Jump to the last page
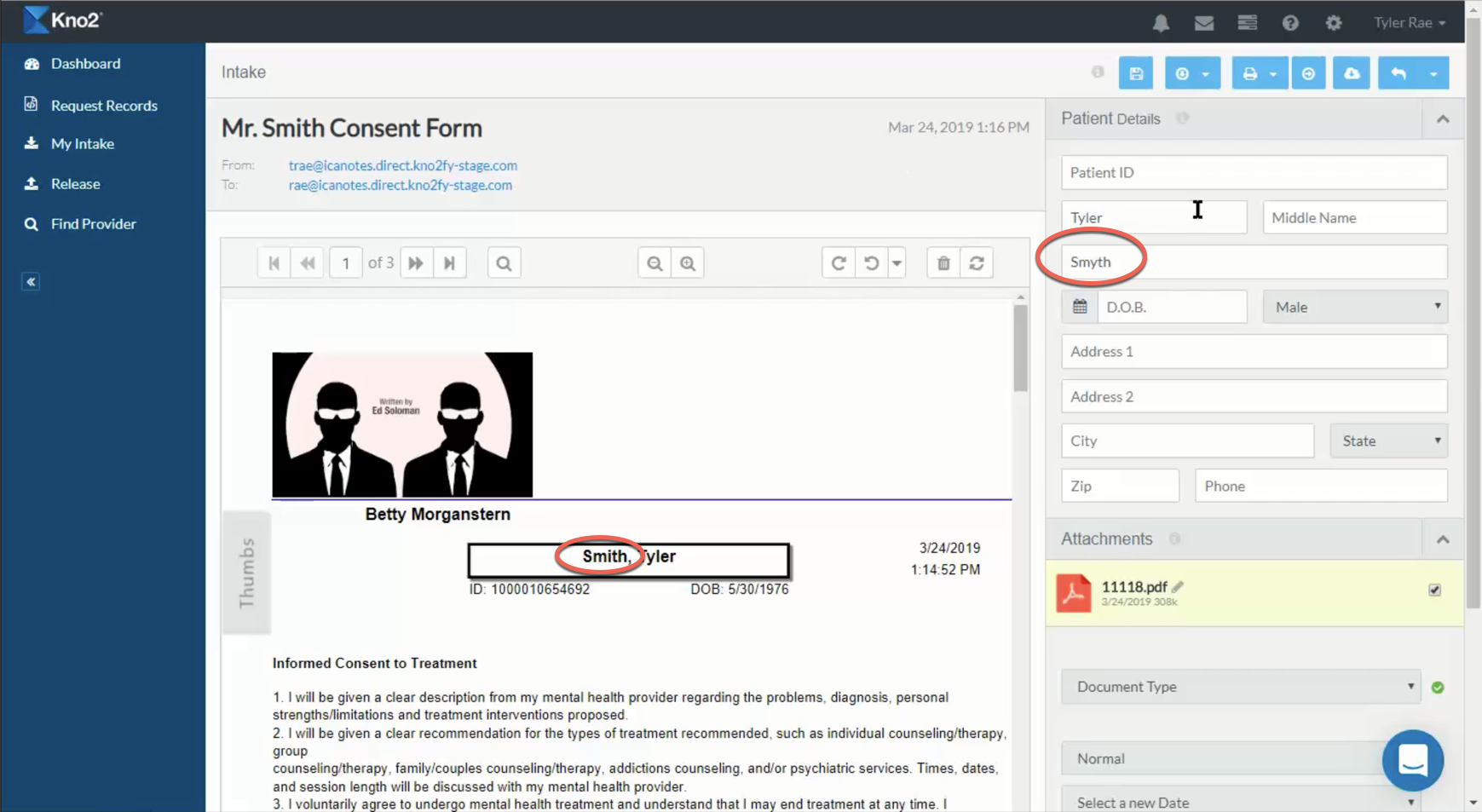The width and height of the screenshot is (1482, 812). (449, 263)
